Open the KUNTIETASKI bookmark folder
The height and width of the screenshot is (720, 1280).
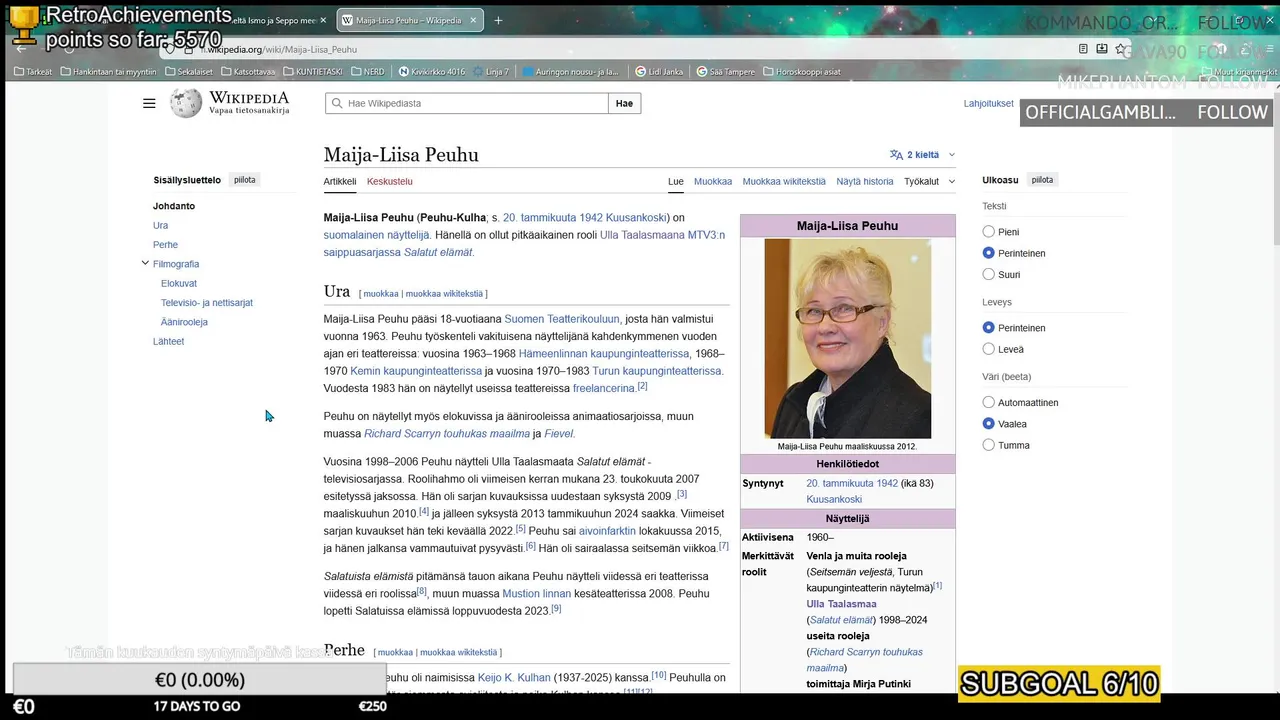[313, 71]
